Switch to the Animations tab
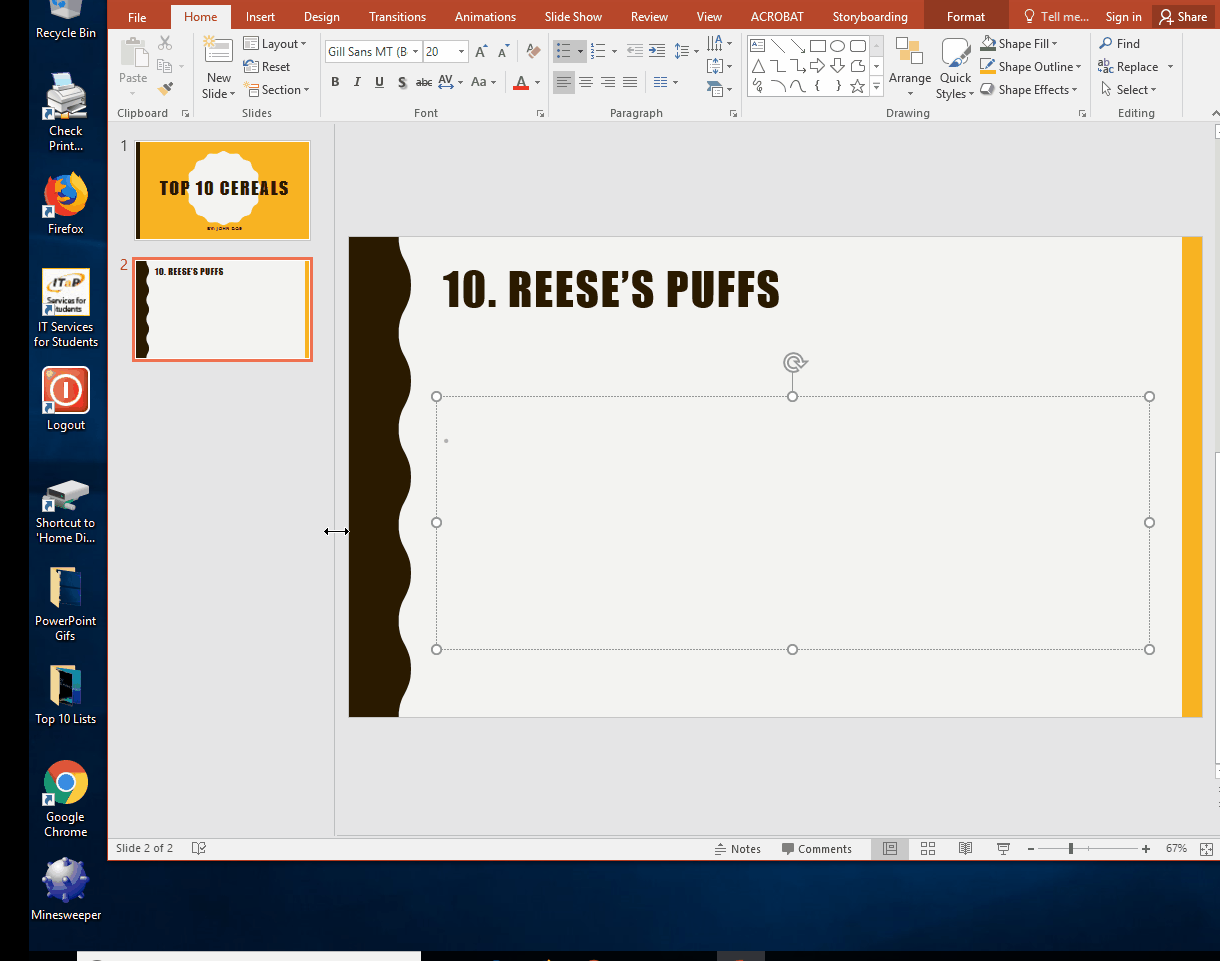The height and width of the screenshot is (961, 1220). tap(485, 17)
